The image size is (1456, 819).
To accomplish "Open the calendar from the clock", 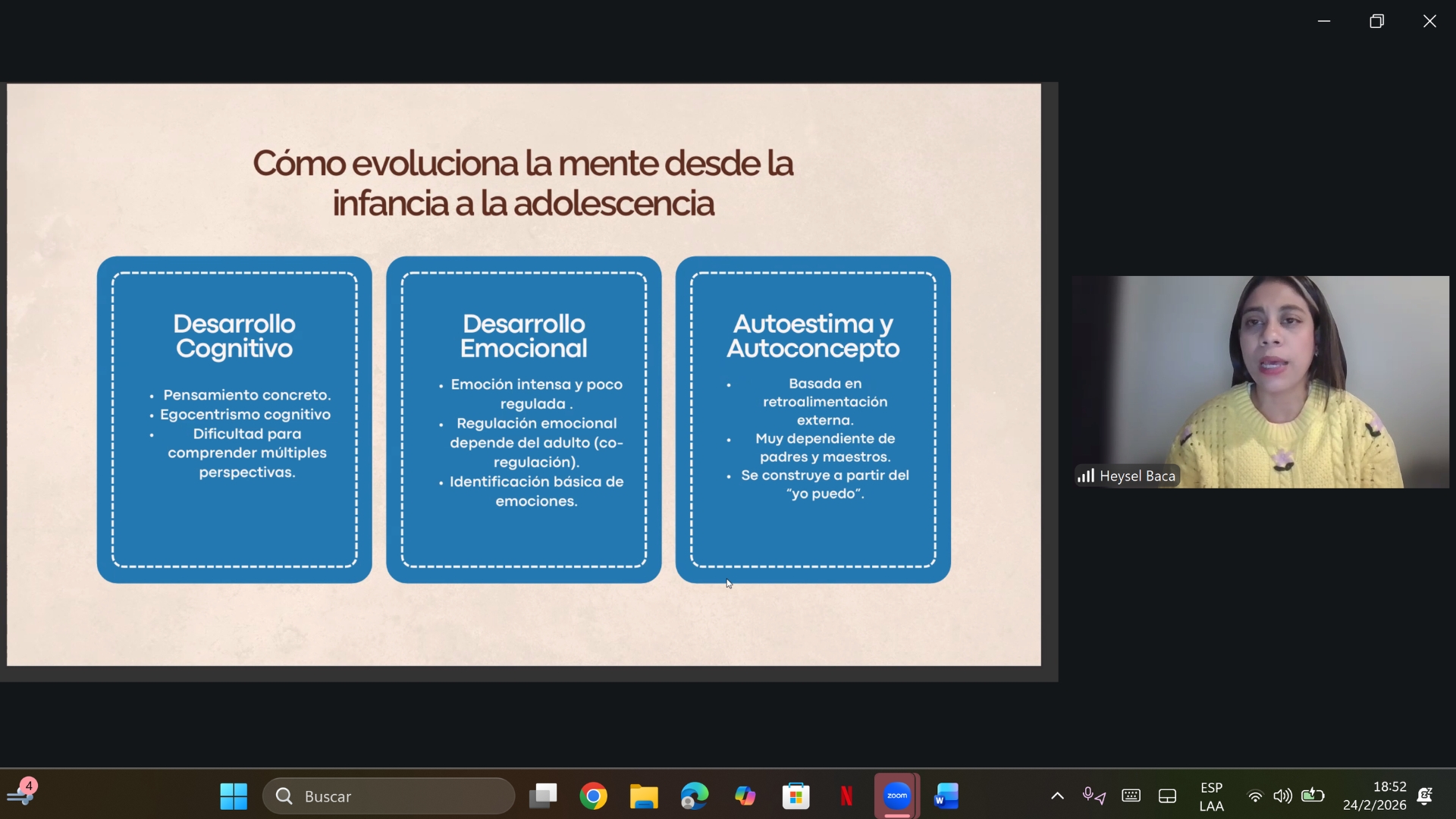I will click(1376, 796).
